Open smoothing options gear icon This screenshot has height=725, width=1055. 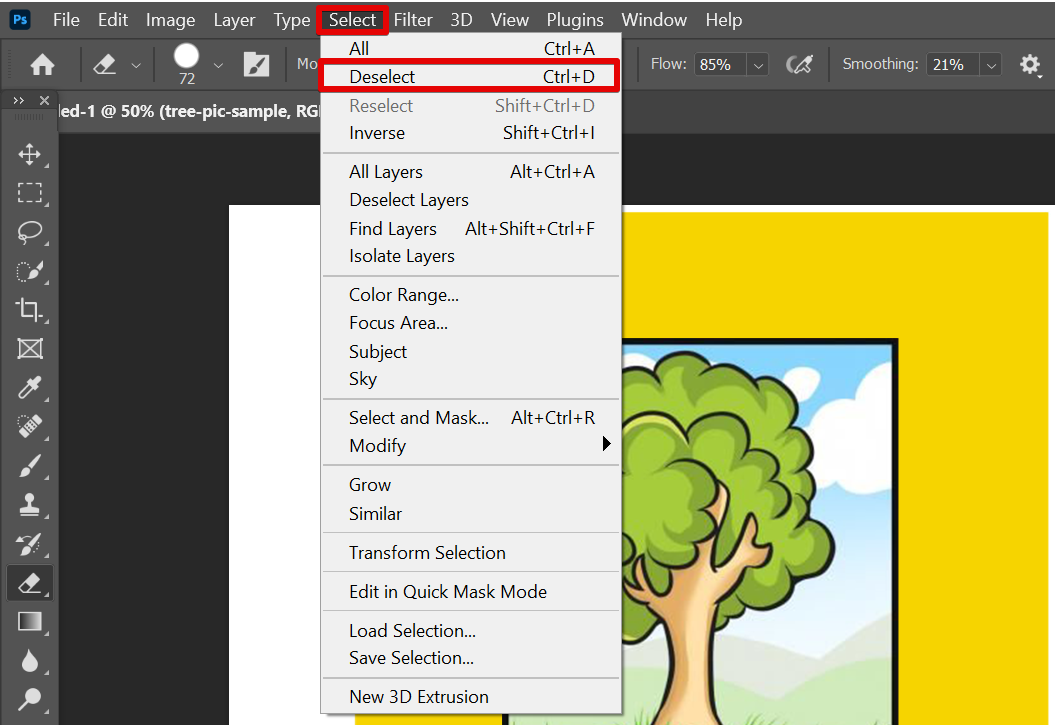click(1030, 65)
